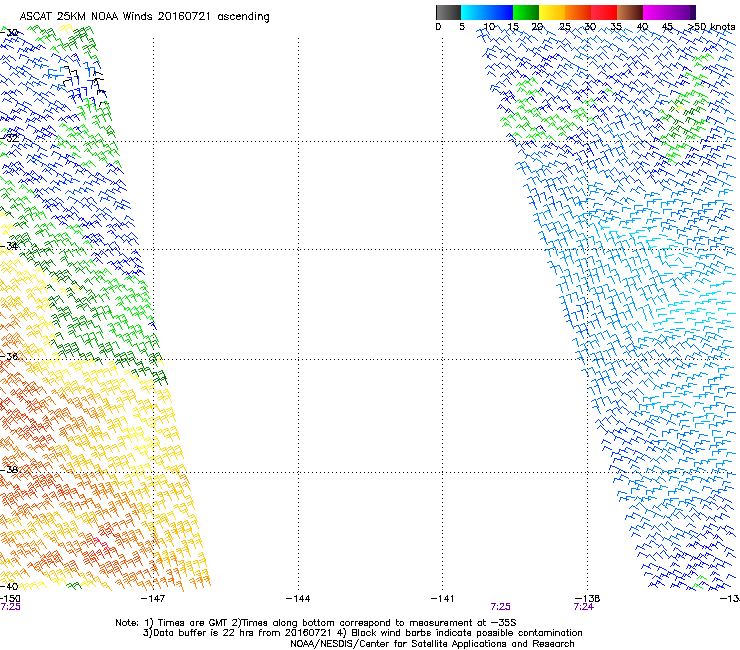Image resolution: width=740 pixels, height=650 pixels.
Task: Click the '-138' longitude label
Action: coord(588,599)
